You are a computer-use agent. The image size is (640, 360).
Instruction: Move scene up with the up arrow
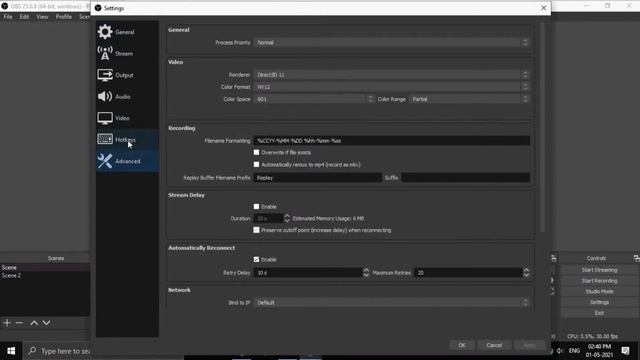pos(34,323)
